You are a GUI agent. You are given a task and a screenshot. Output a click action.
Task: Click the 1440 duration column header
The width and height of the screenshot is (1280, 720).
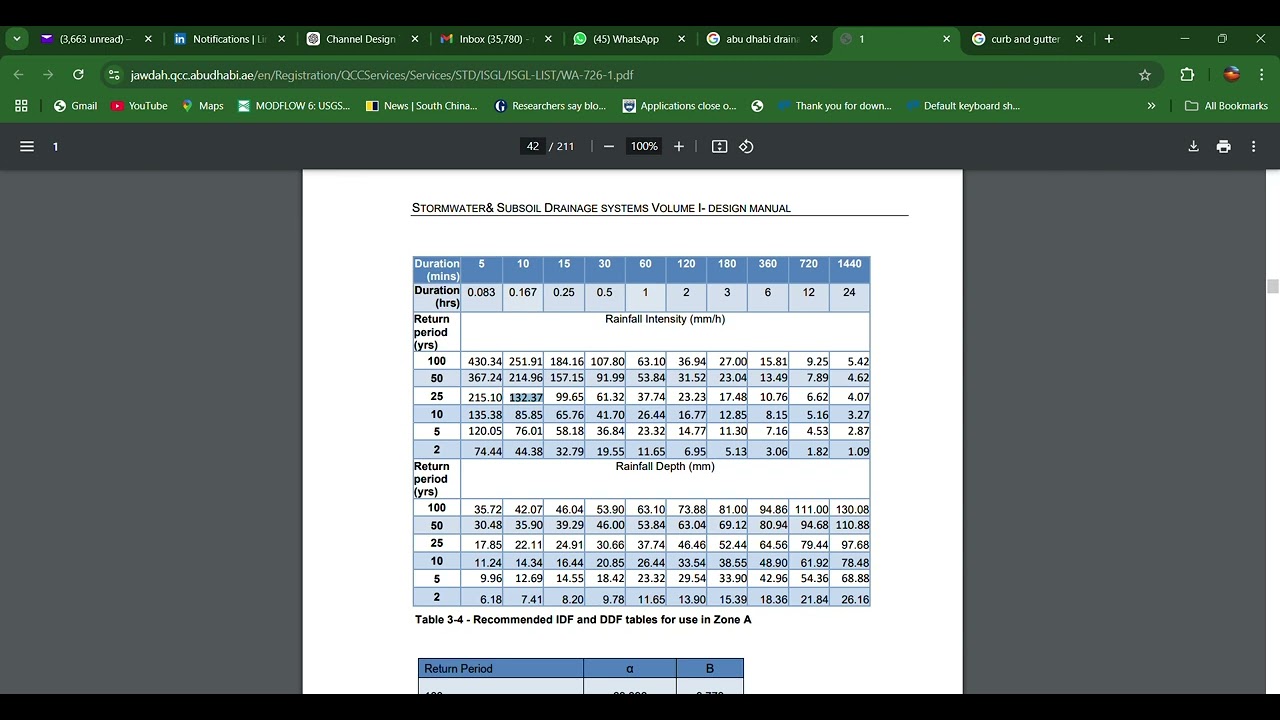849,264
